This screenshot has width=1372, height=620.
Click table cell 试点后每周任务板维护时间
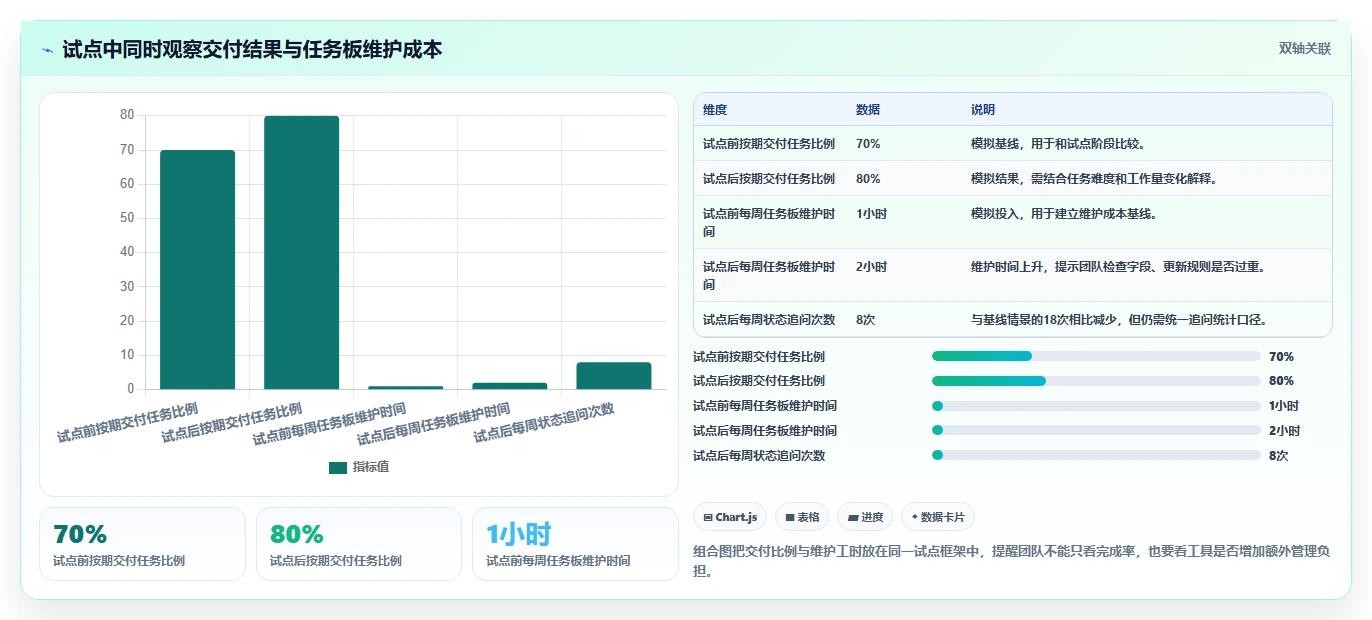pyautogui.click(x=770, y=275)
